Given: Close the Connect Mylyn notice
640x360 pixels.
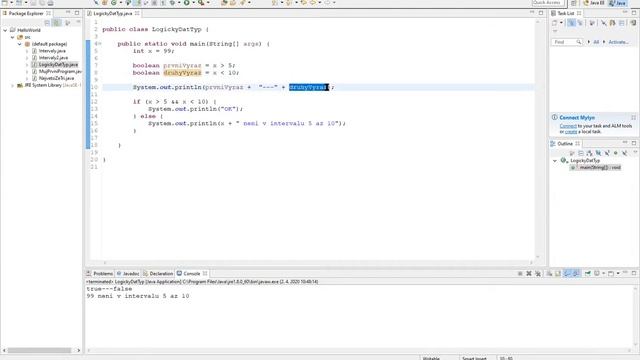Looking at the screenshot, I should click(633, 118).
